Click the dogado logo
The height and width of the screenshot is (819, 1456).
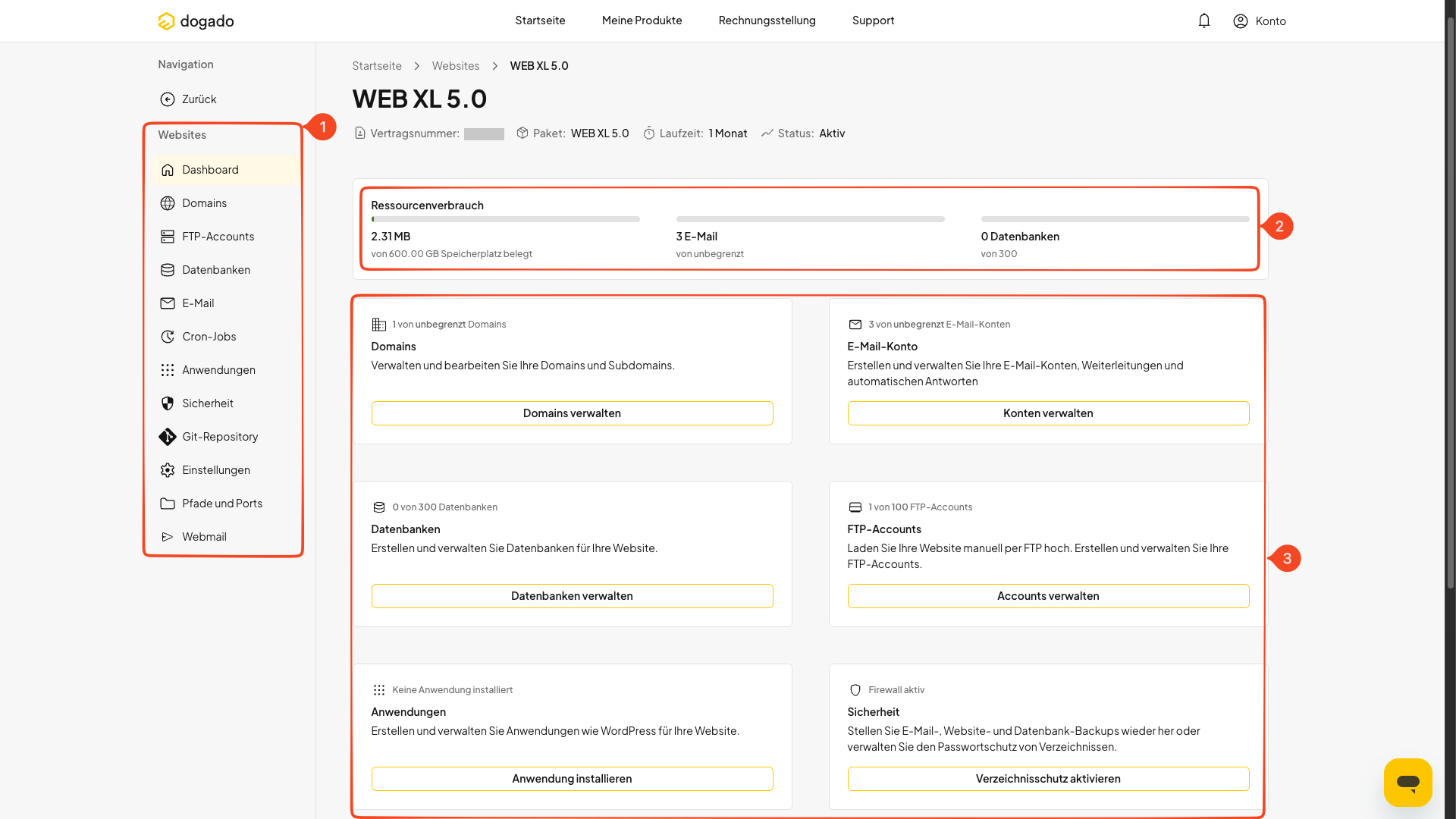[196, 21]
